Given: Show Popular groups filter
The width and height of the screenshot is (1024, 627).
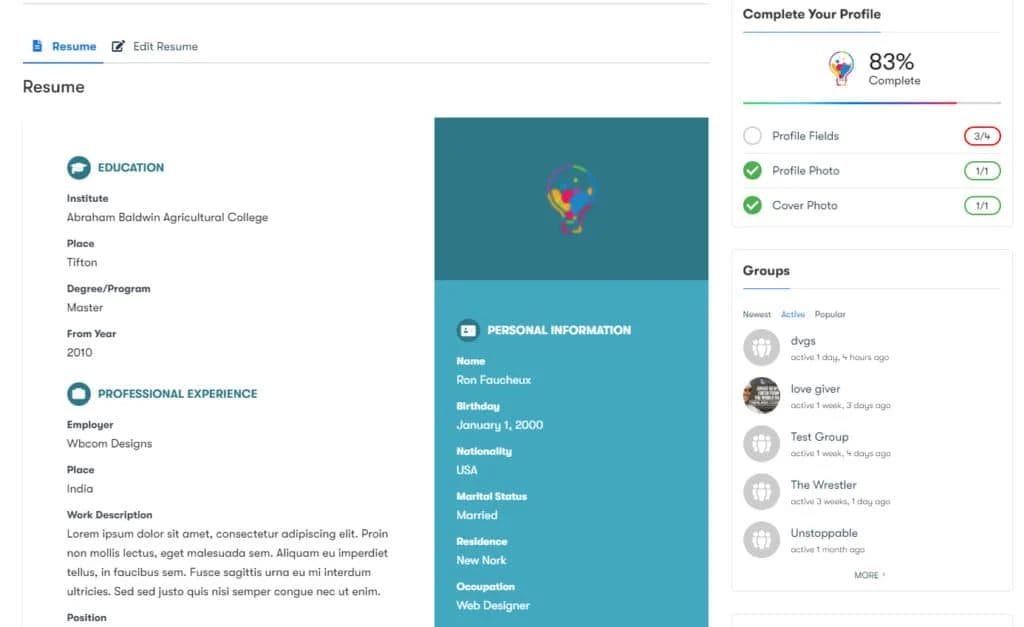Looking at the screenshot, I should click(x=830, y=315).
